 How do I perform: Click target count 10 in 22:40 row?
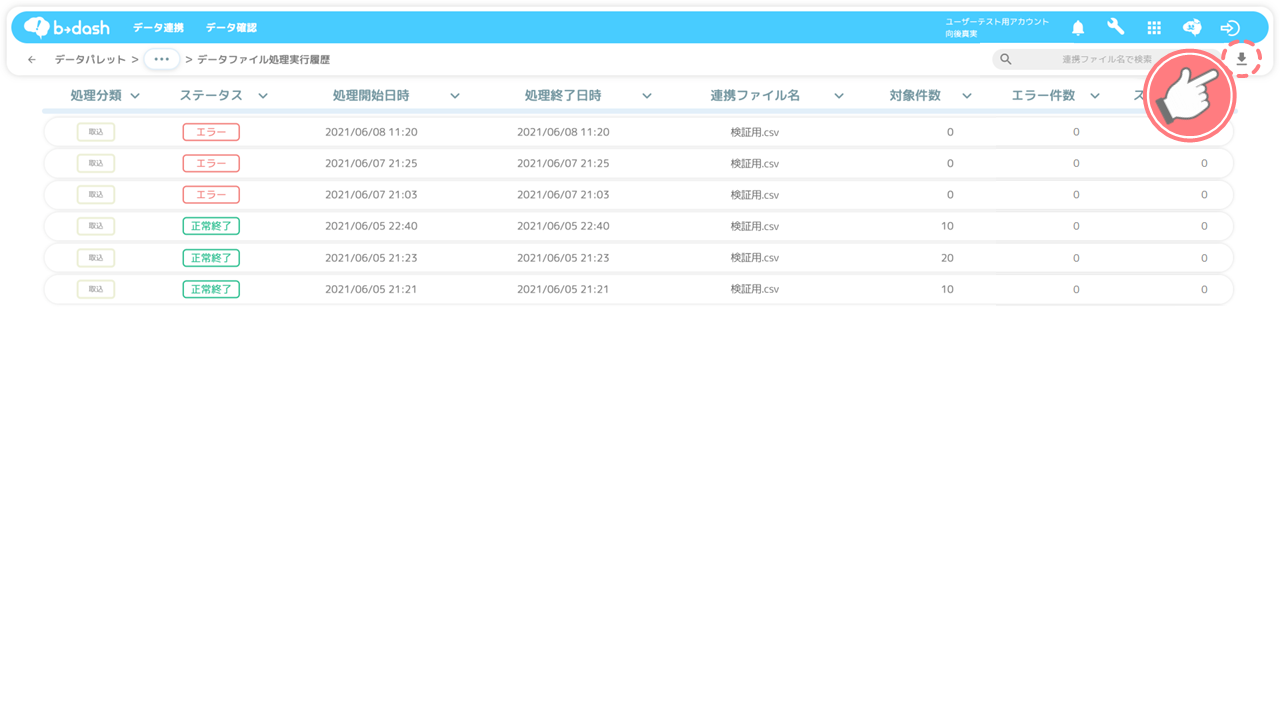click(947, 226)
